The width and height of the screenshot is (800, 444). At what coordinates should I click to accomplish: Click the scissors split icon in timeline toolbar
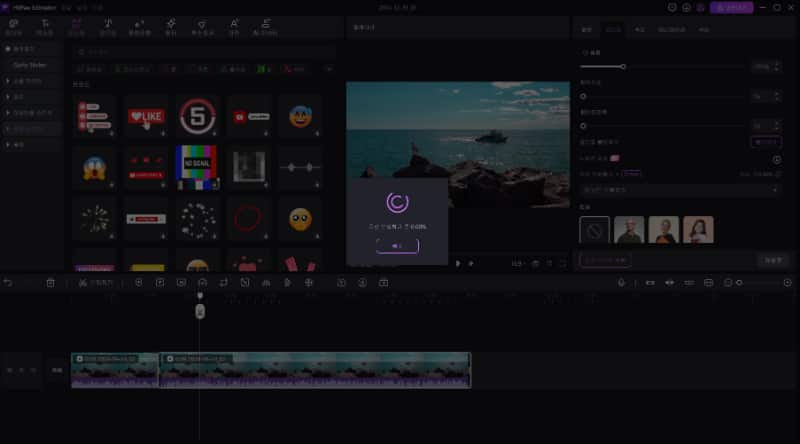click(x=83, y=283)
